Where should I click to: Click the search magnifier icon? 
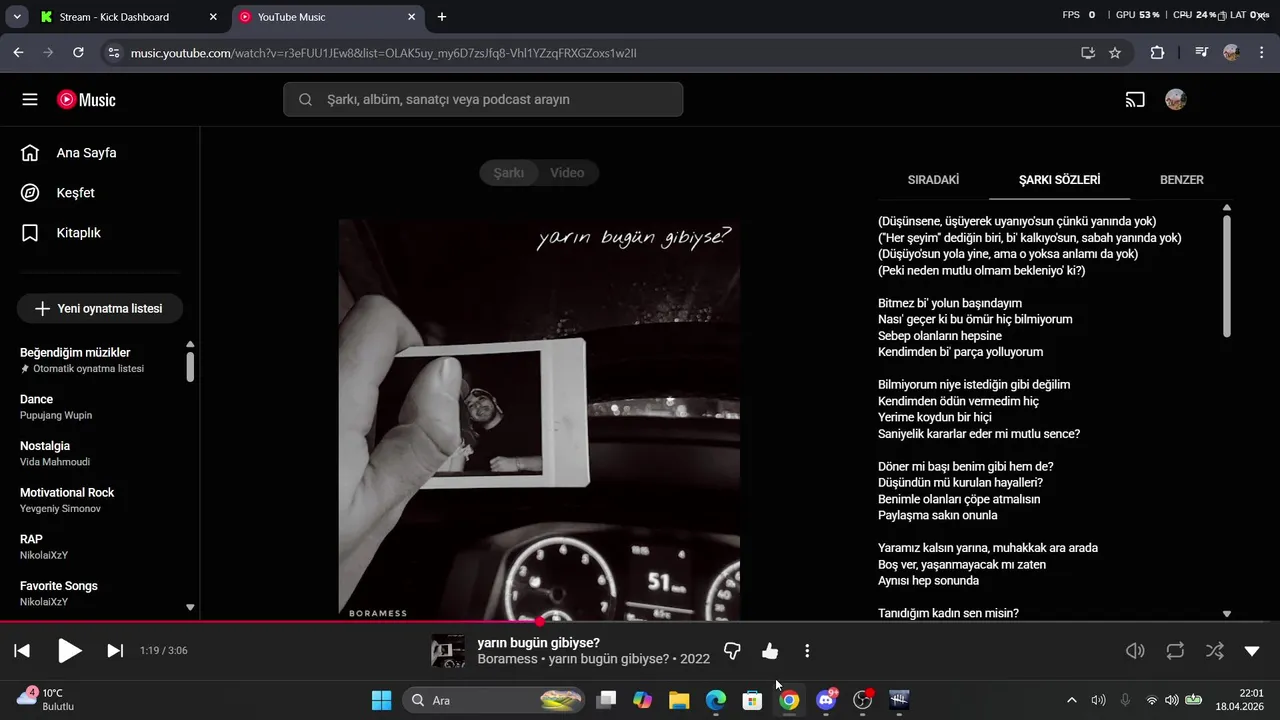coord(305,100)
